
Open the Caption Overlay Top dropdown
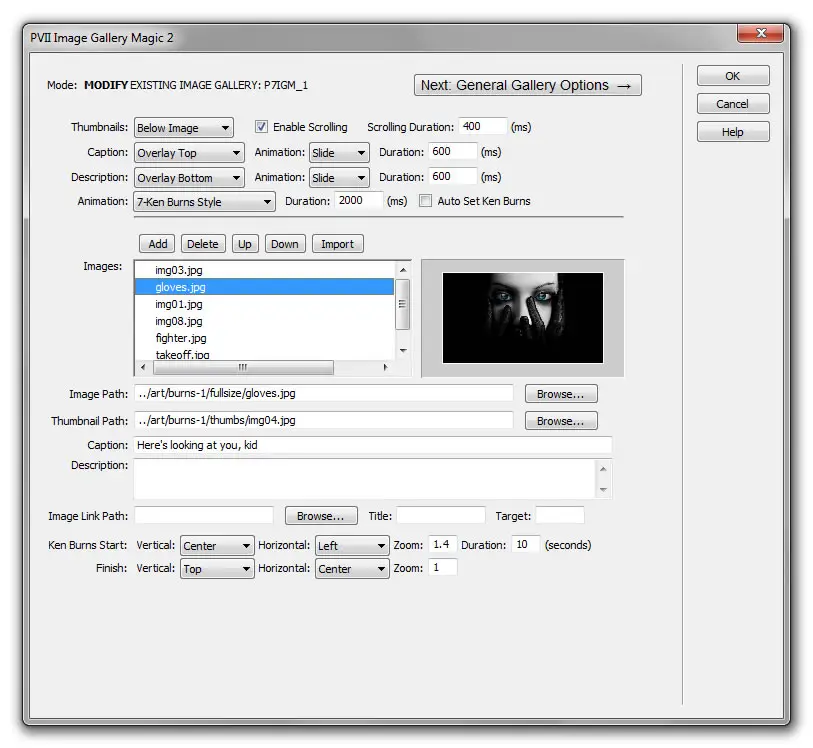point(189,153)
